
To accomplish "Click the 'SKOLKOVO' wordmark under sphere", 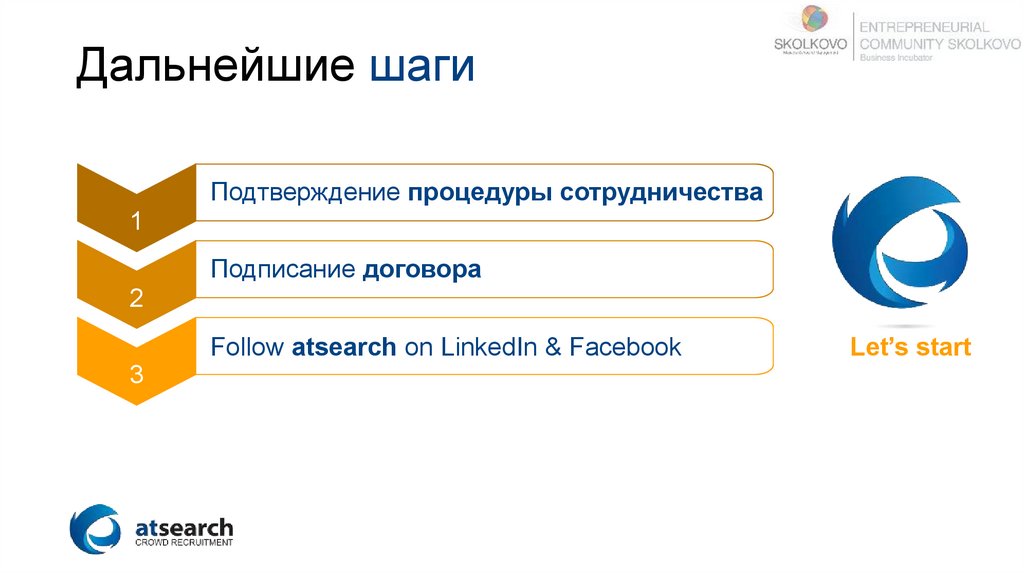I will coord(810,45).
